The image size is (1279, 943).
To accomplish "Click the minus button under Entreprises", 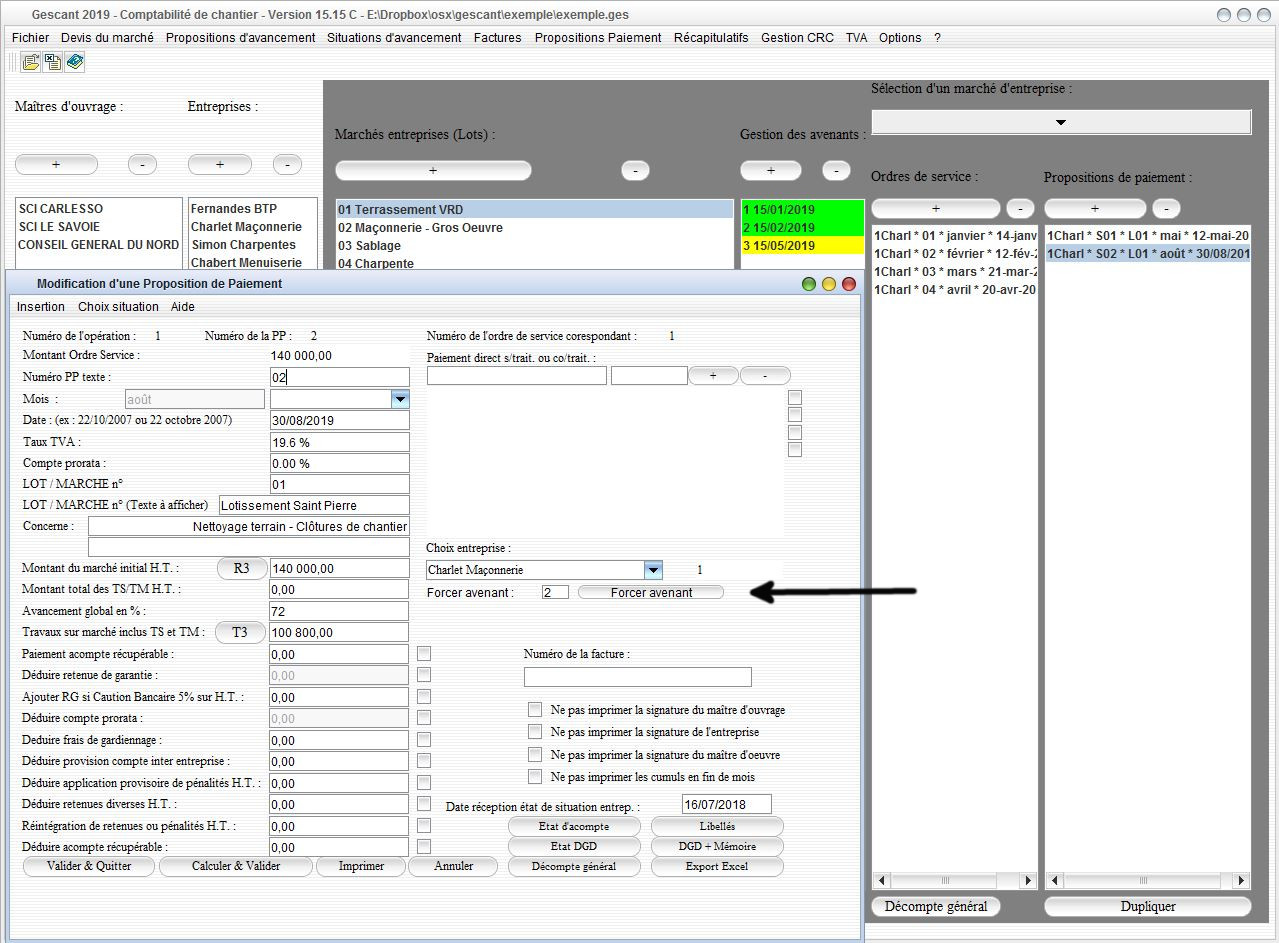I will [x=287, y=165].
